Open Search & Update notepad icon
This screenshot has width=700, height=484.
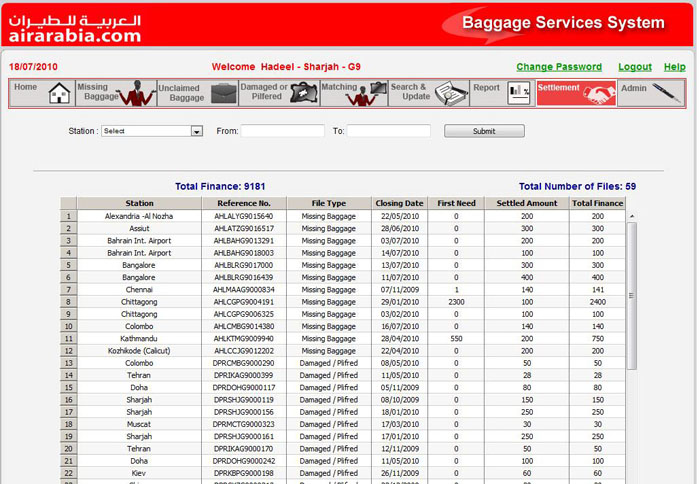[x=450, y=94]
